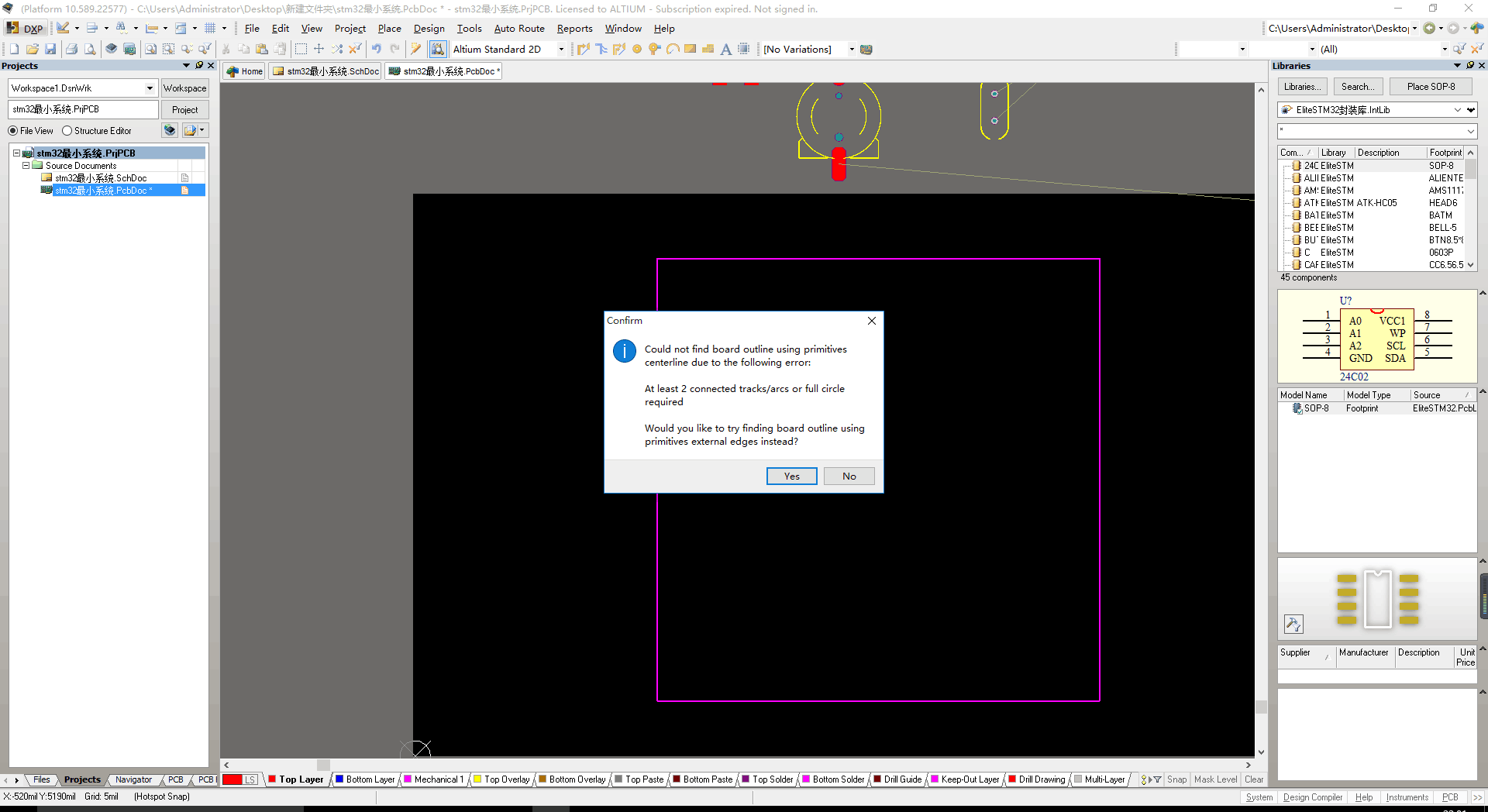The width and height of the screenshot is (1488, 812).
Task: Click the Navigator panel tab
Action: [133, 779]
